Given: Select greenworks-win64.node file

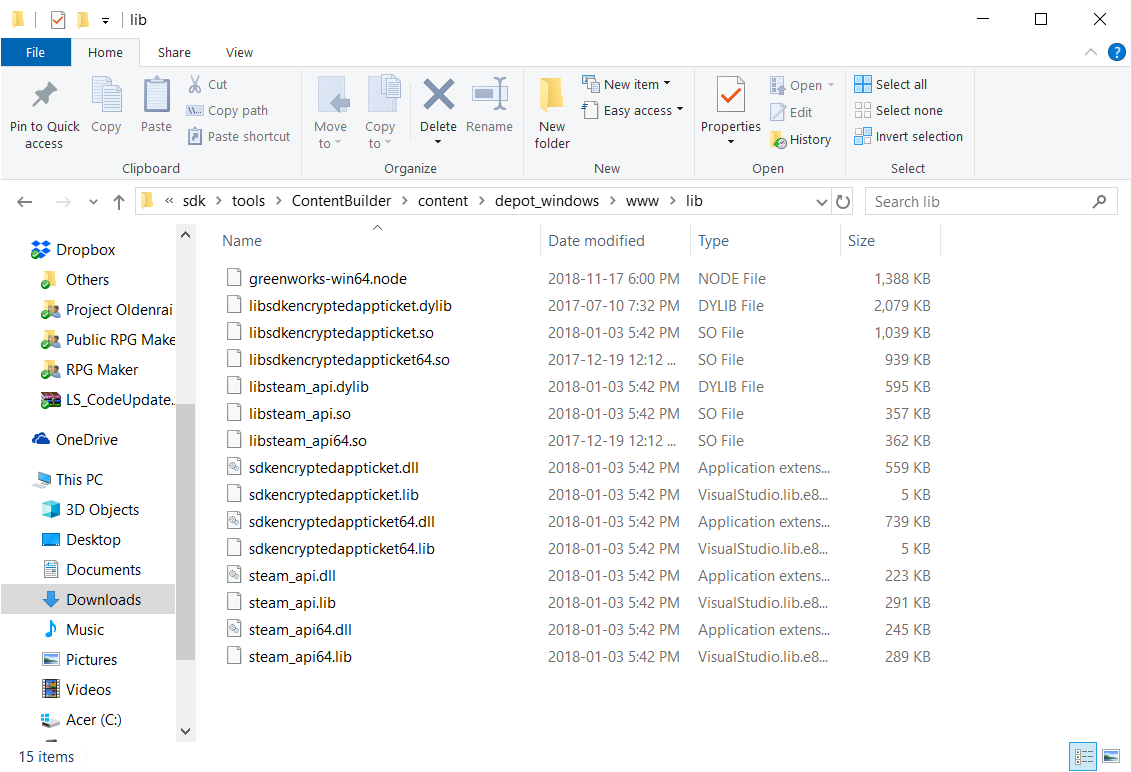Looking at the screenshot, I should [327, 278].
